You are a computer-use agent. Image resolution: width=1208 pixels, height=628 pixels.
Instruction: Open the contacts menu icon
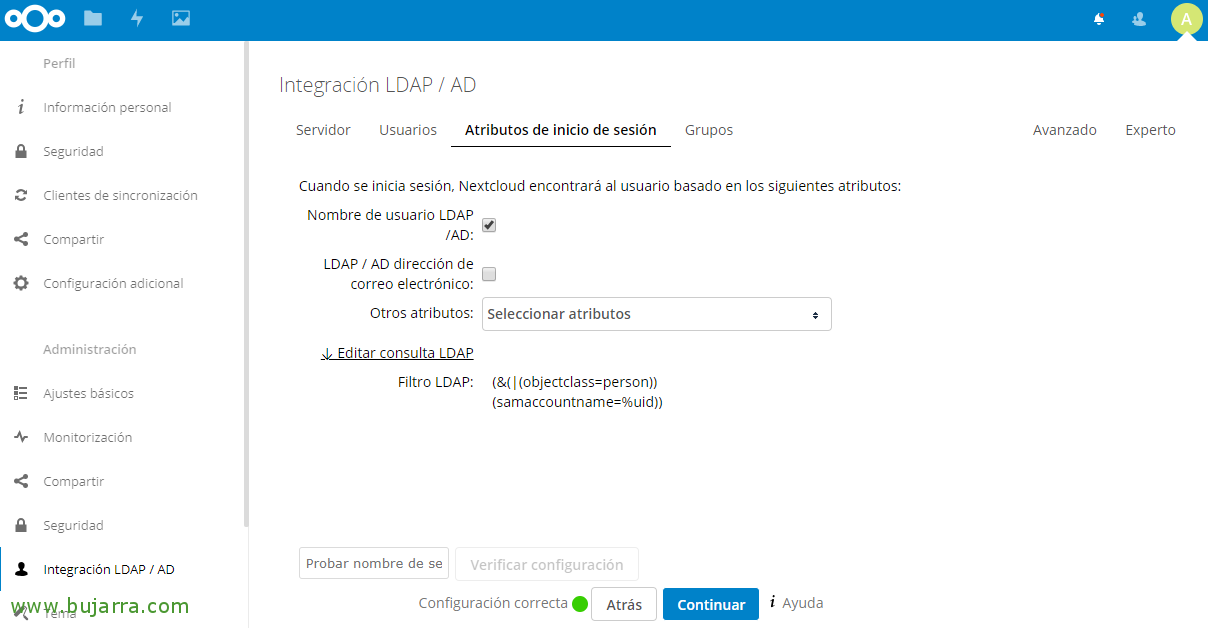[x=1139, y=18]
